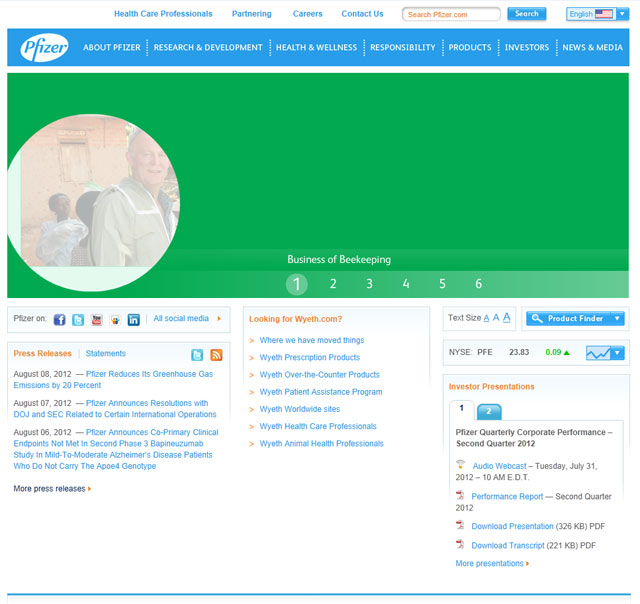The image size is (640, 604).
Task: Click the Search Pfizer.com input field
Action: pos(451,14)
